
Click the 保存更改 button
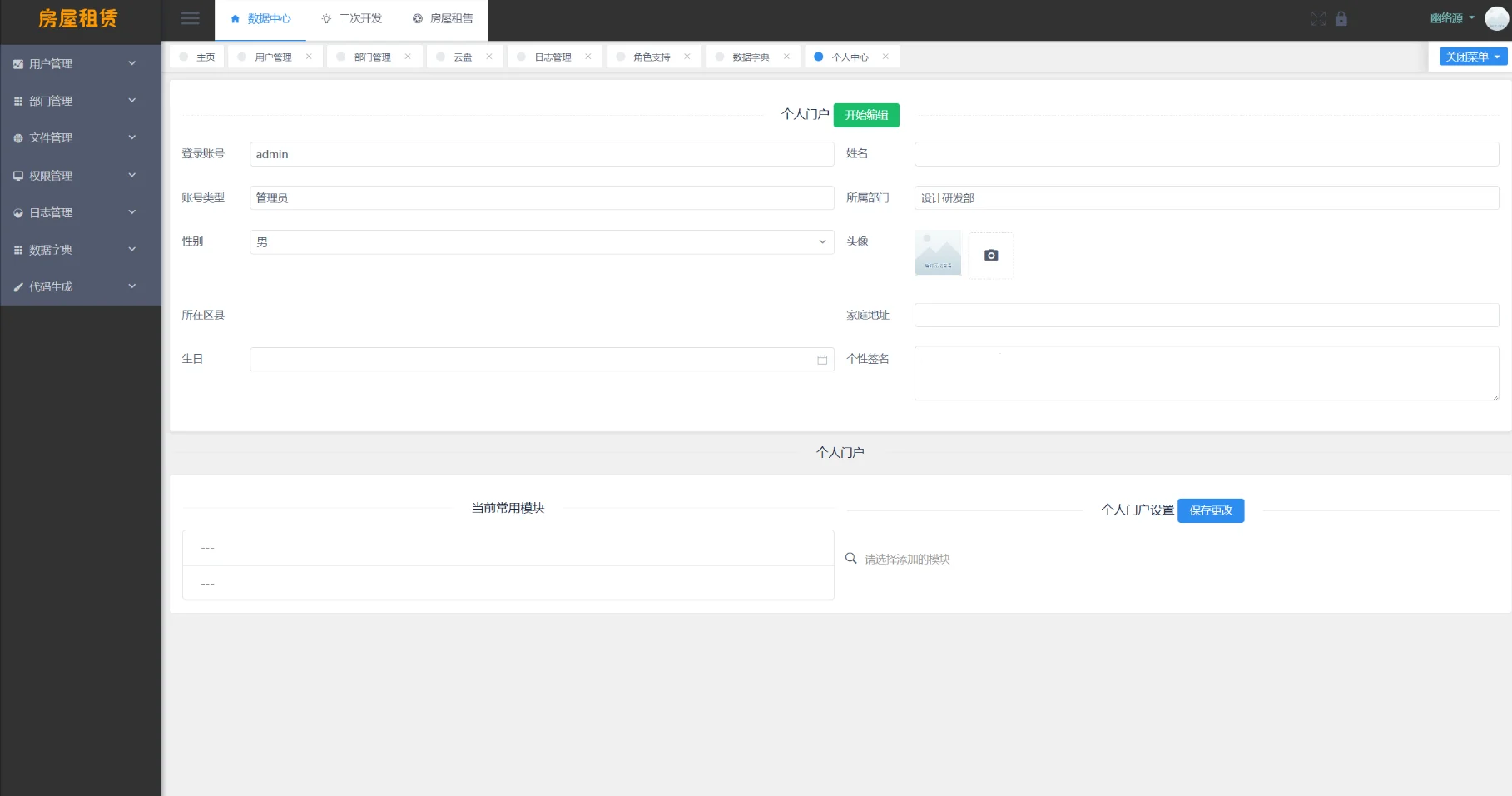click(x=1211, y=510)
